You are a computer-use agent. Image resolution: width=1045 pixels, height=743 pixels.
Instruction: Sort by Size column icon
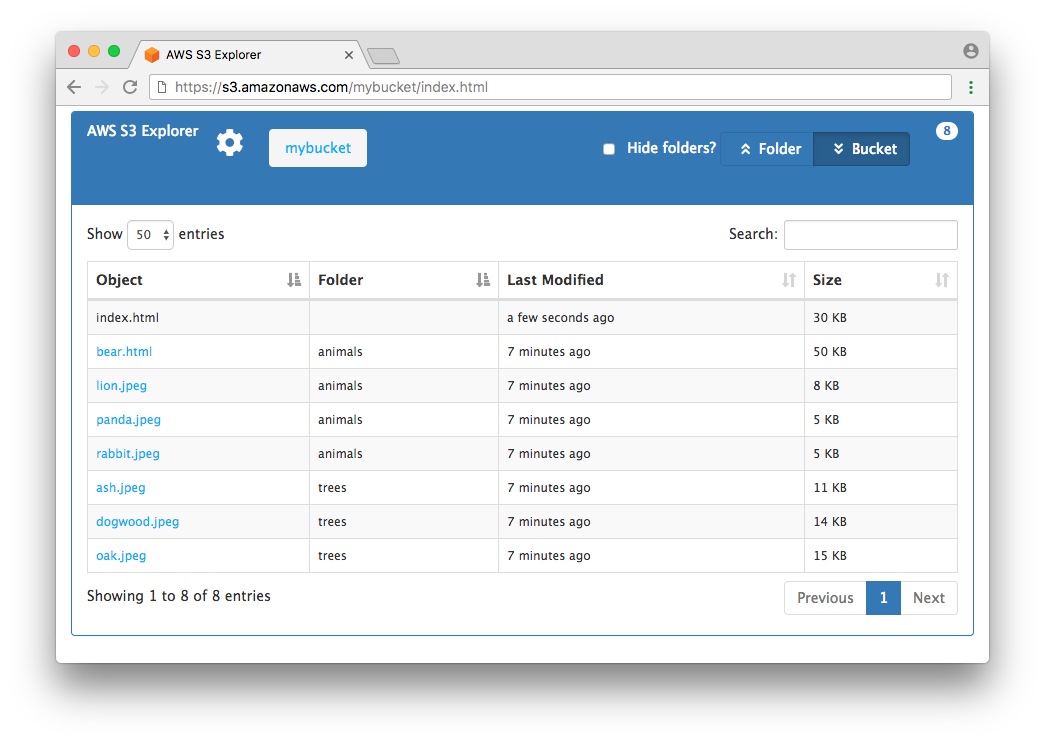942,280
